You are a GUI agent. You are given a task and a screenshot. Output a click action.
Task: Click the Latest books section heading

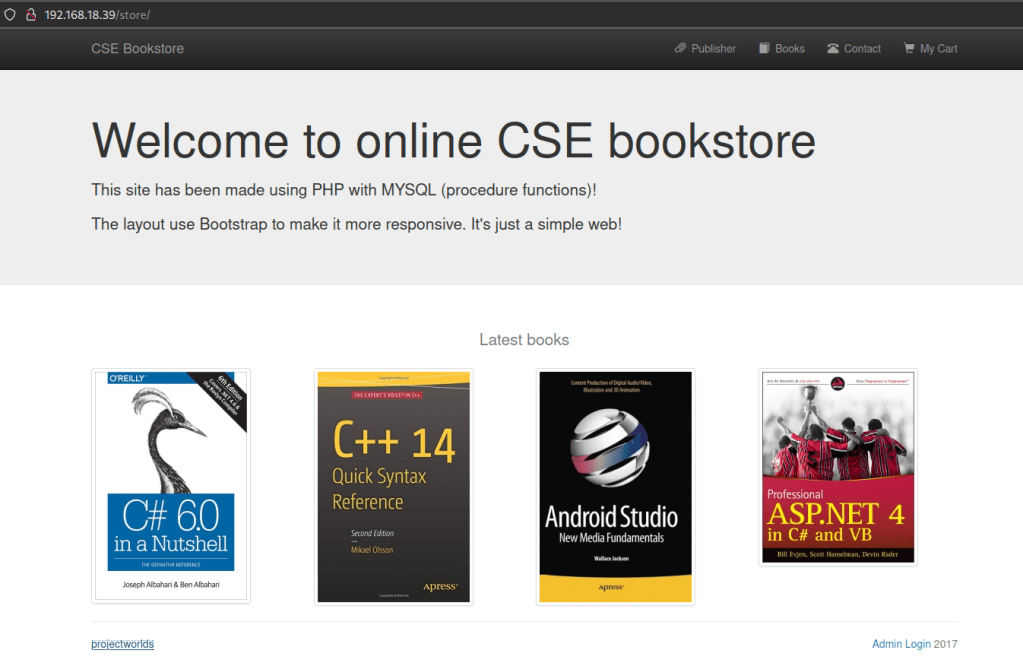coord(524,340)
